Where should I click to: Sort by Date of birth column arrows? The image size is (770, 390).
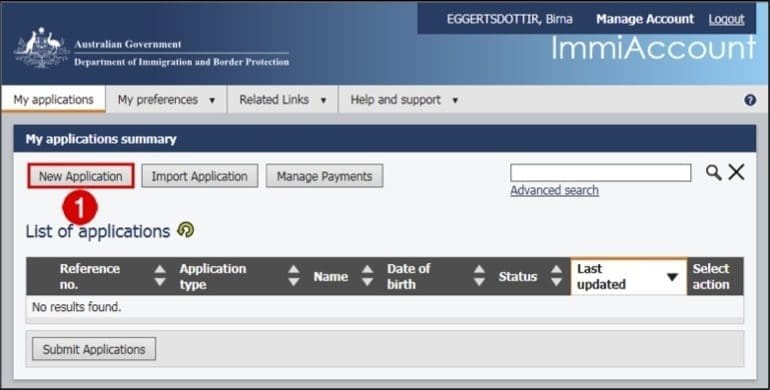(479, 276)
